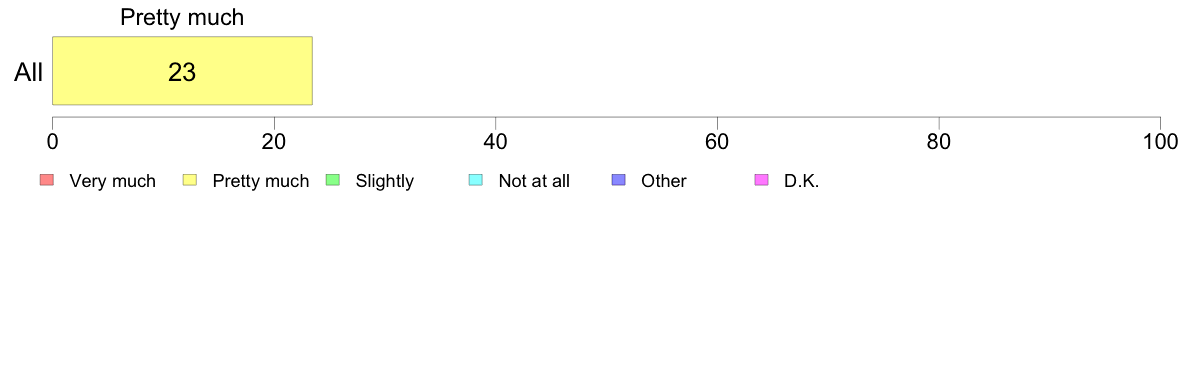Screen dimensions: 1188x368
Task: Click the Not at all legend text
Action: pyautogui.click(x=534, y=181)
